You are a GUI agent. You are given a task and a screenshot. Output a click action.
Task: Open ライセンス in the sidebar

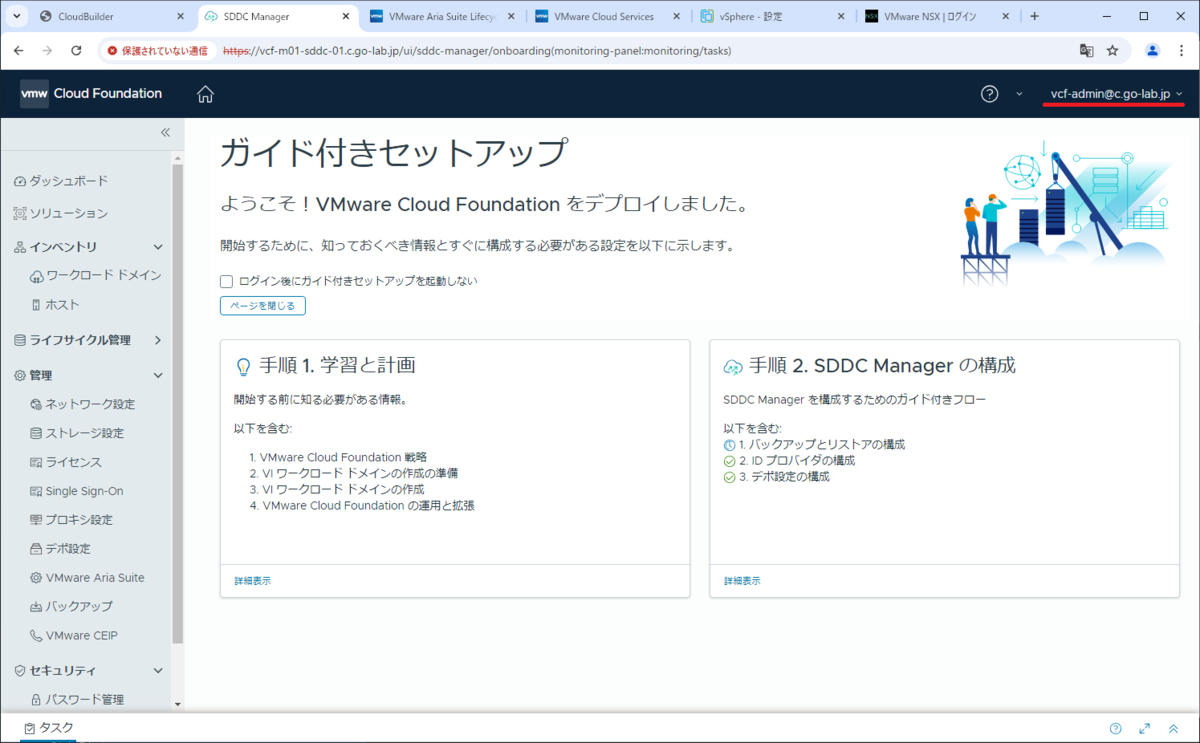click(66, 463)
